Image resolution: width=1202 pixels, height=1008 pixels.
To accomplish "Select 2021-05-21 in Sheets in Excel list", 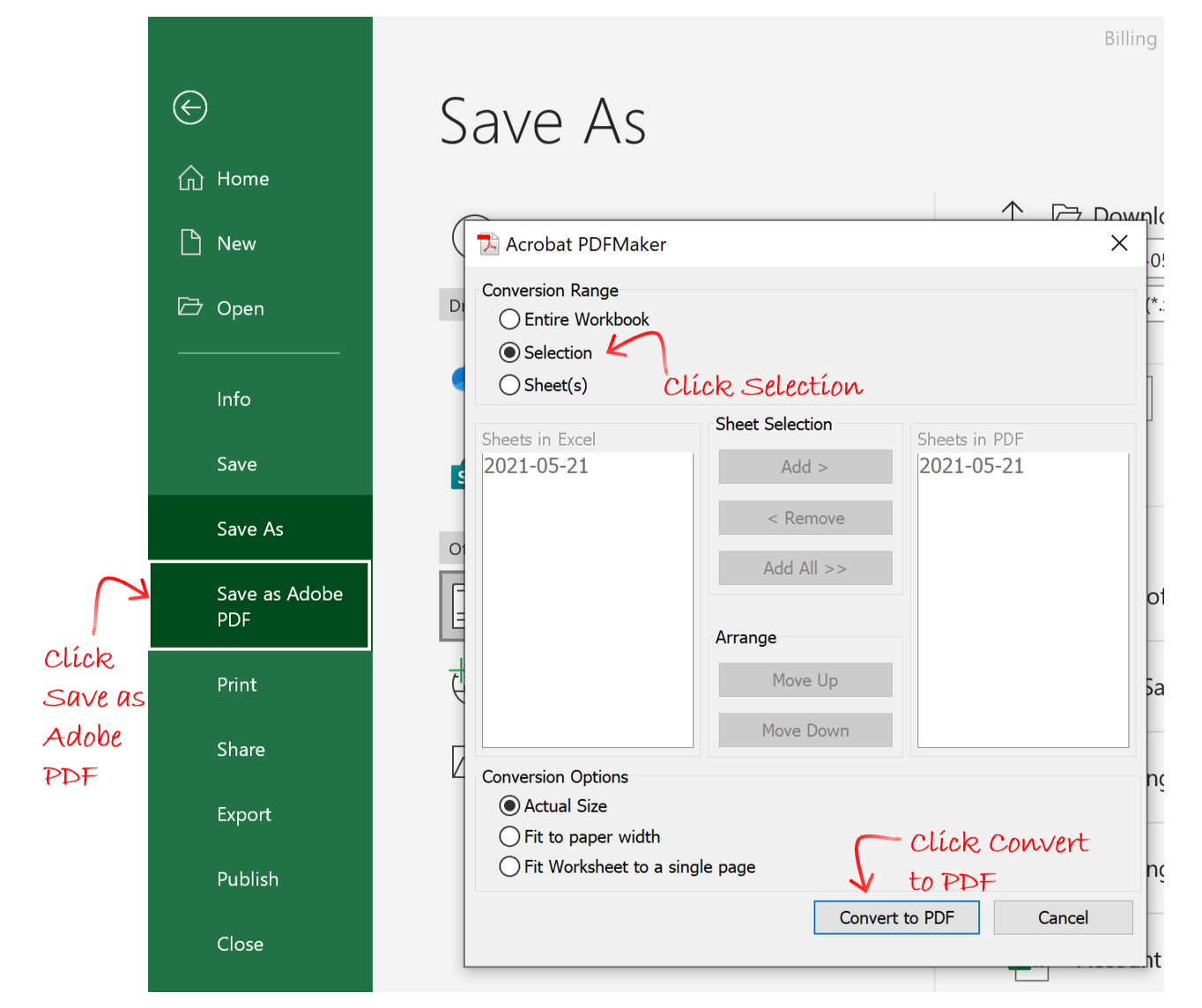I will 536,466.
